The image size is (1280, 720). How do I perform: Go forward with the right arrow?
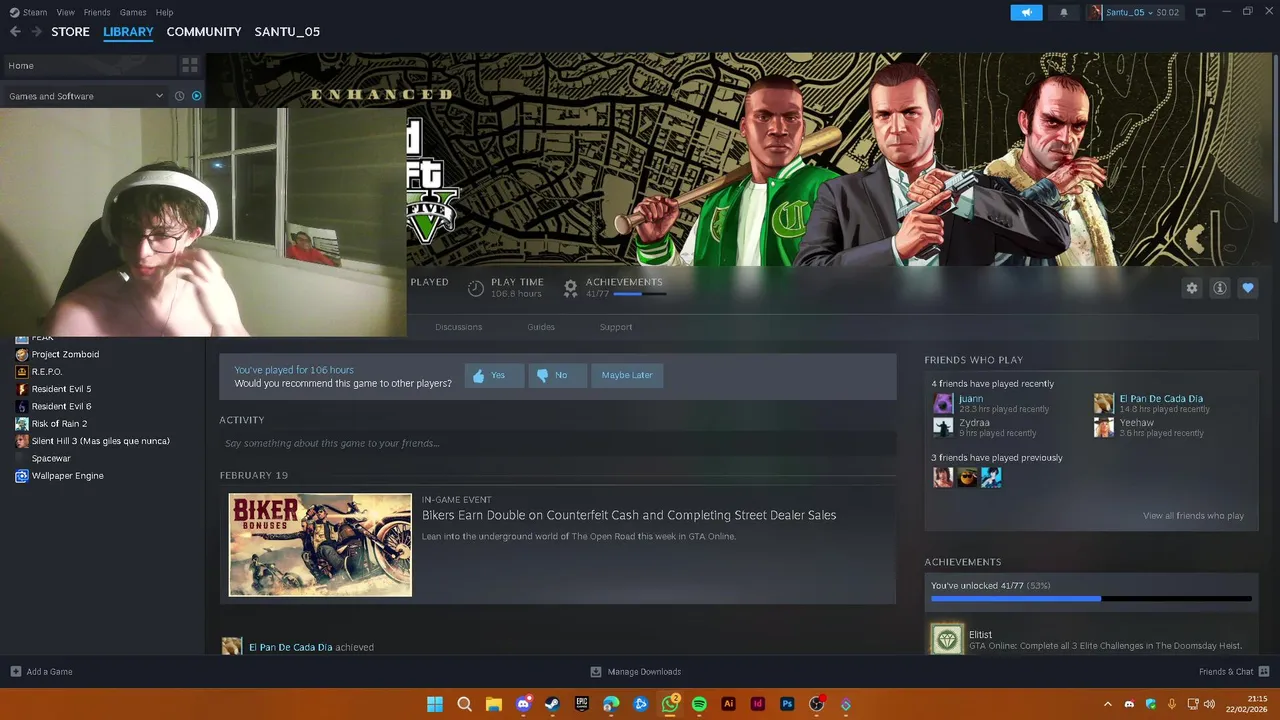tap(37, 32)
